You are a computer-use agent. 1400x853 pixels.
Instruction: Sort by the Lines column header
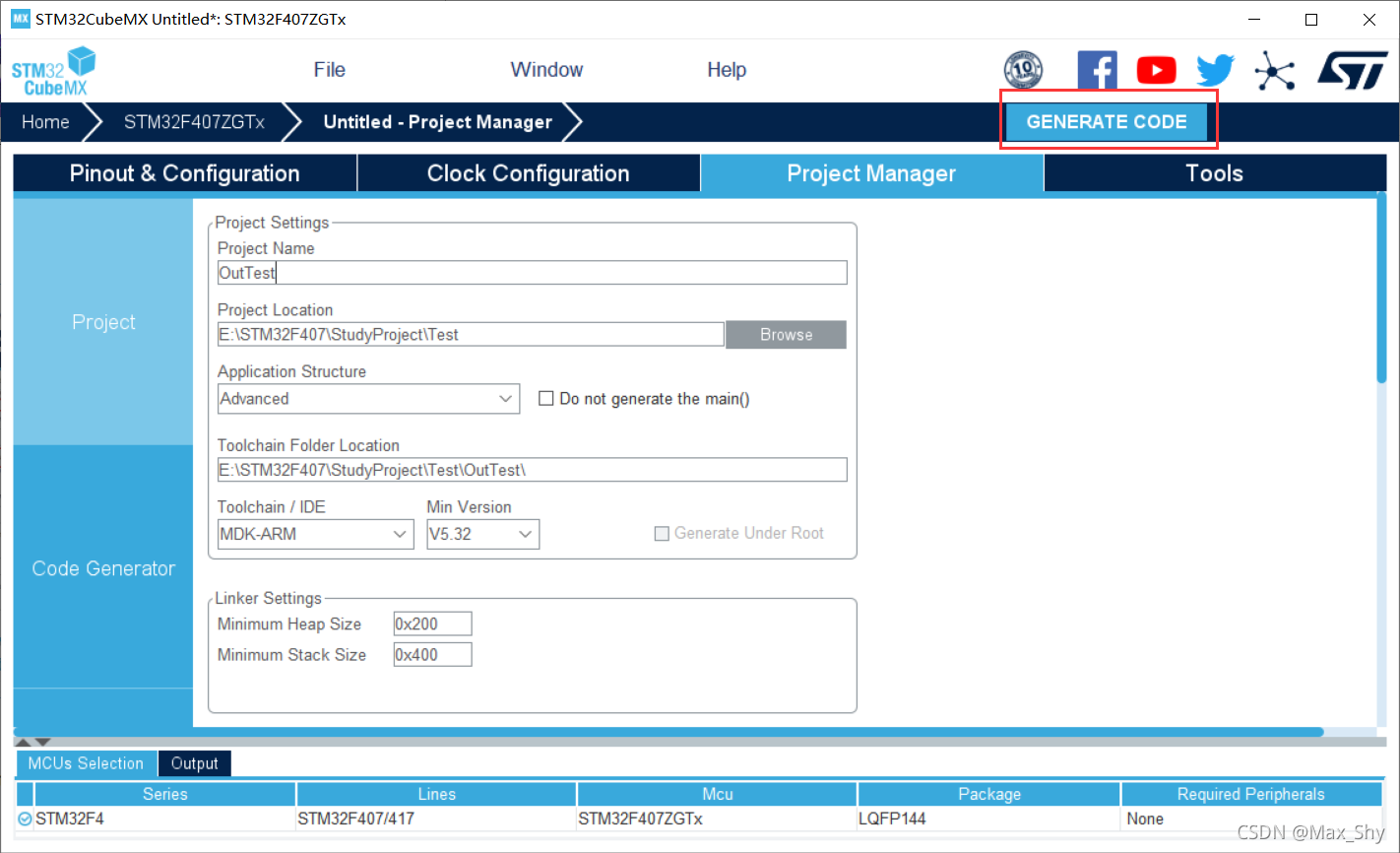(436, 794)
